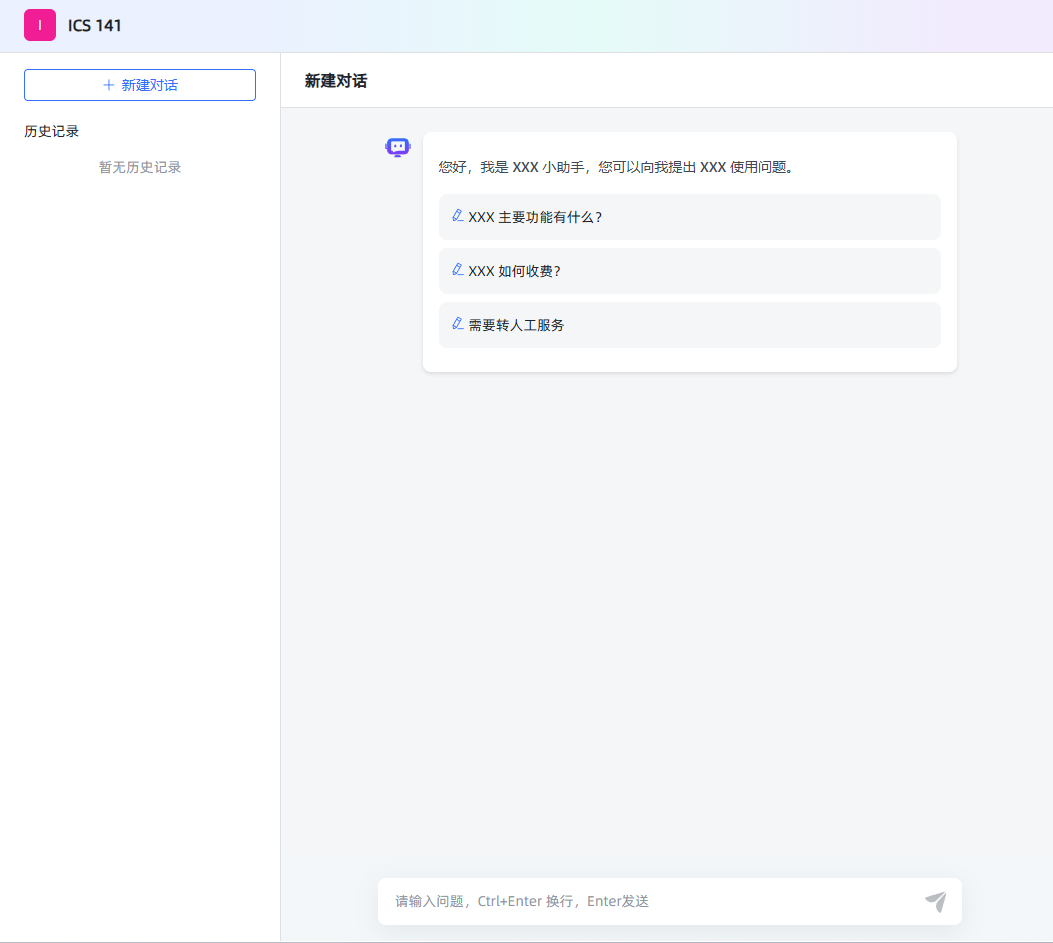Screen dimensions: 1053x943
Task: Click the 暂无历史记录 placeholder text
Action: [139, 167]
